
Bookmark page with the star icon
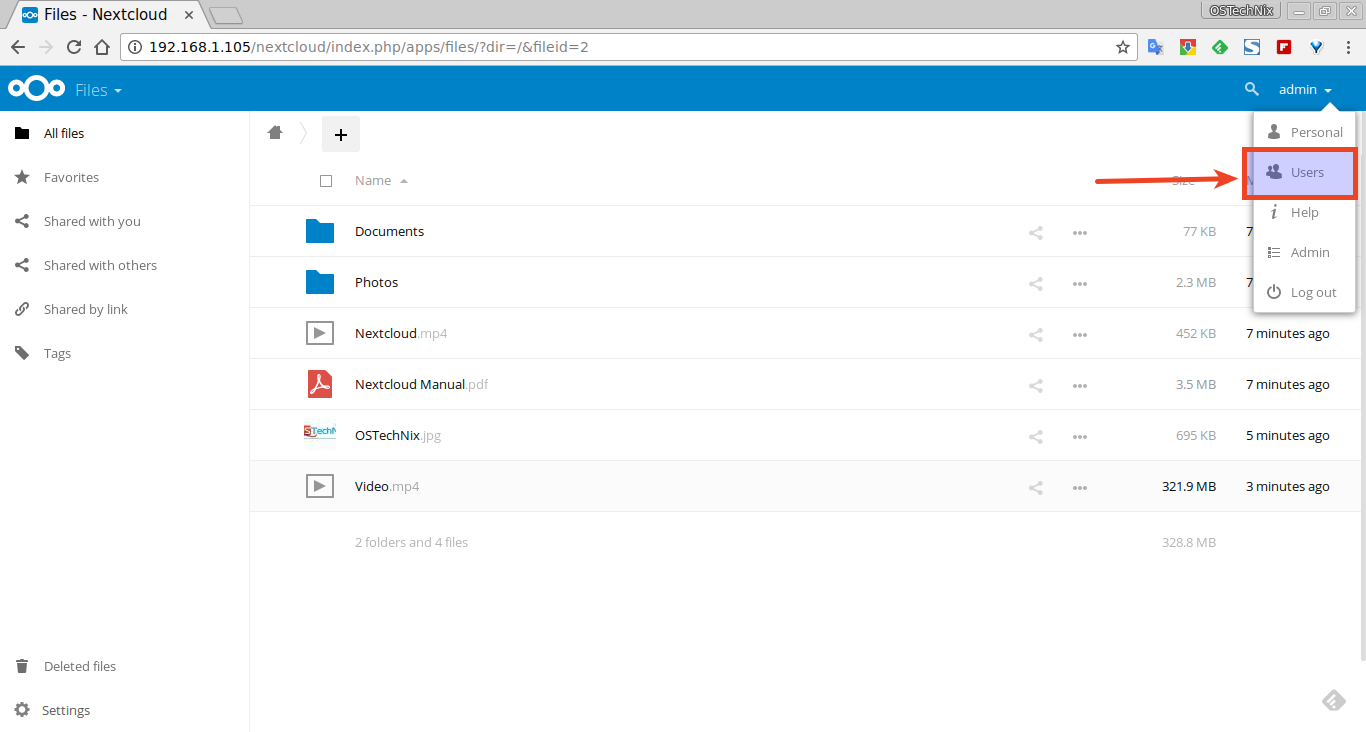[1122, 47]
